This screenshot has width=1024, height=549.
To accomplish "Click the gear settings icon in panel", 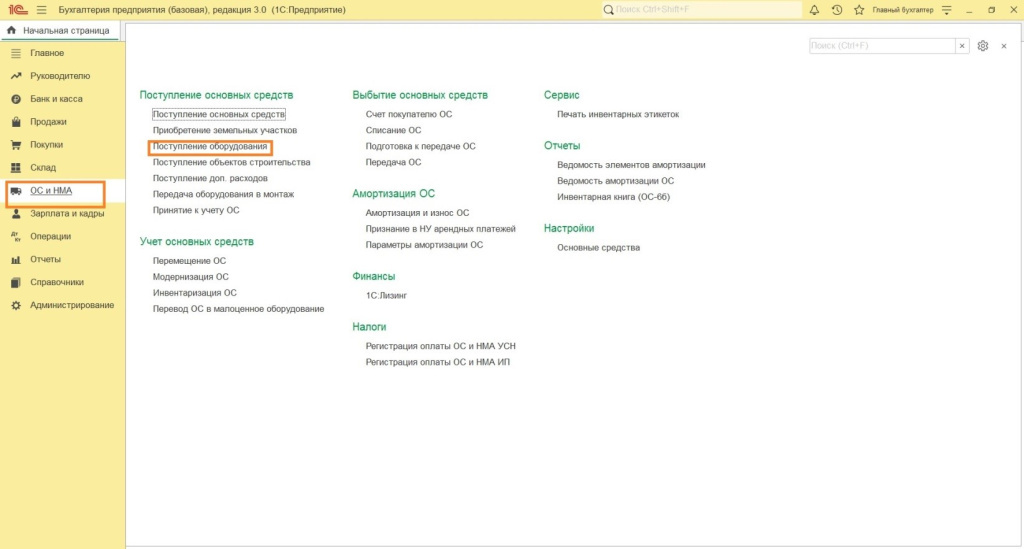I will point(983,46).
